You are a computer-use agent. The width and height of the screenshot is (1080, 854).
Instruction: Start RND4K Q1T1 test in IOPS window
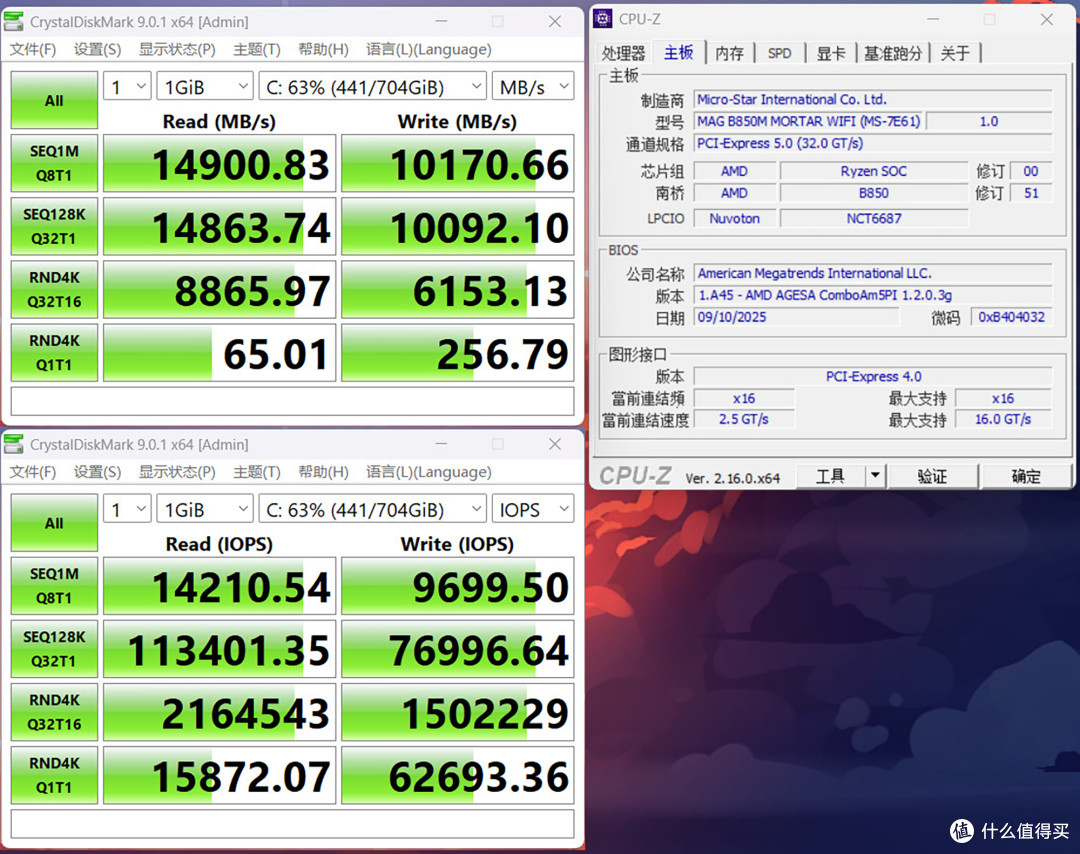pos(54,775)
